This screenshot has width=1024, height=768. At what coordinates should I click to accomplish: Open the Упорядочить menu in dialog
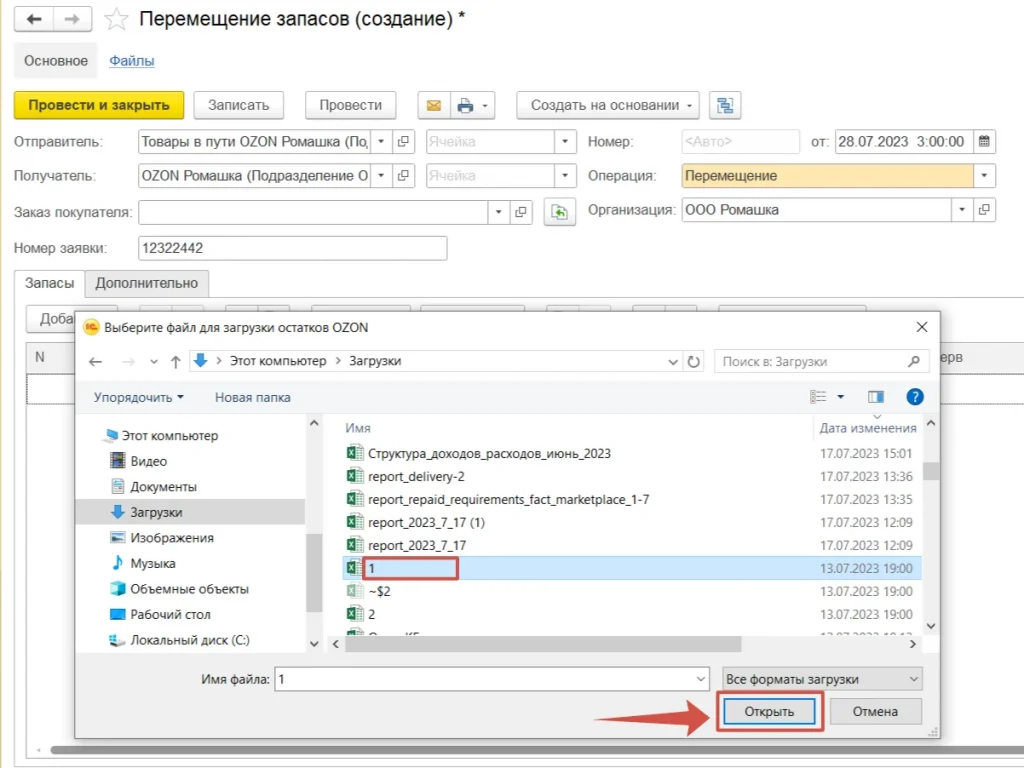coord(138,397)
